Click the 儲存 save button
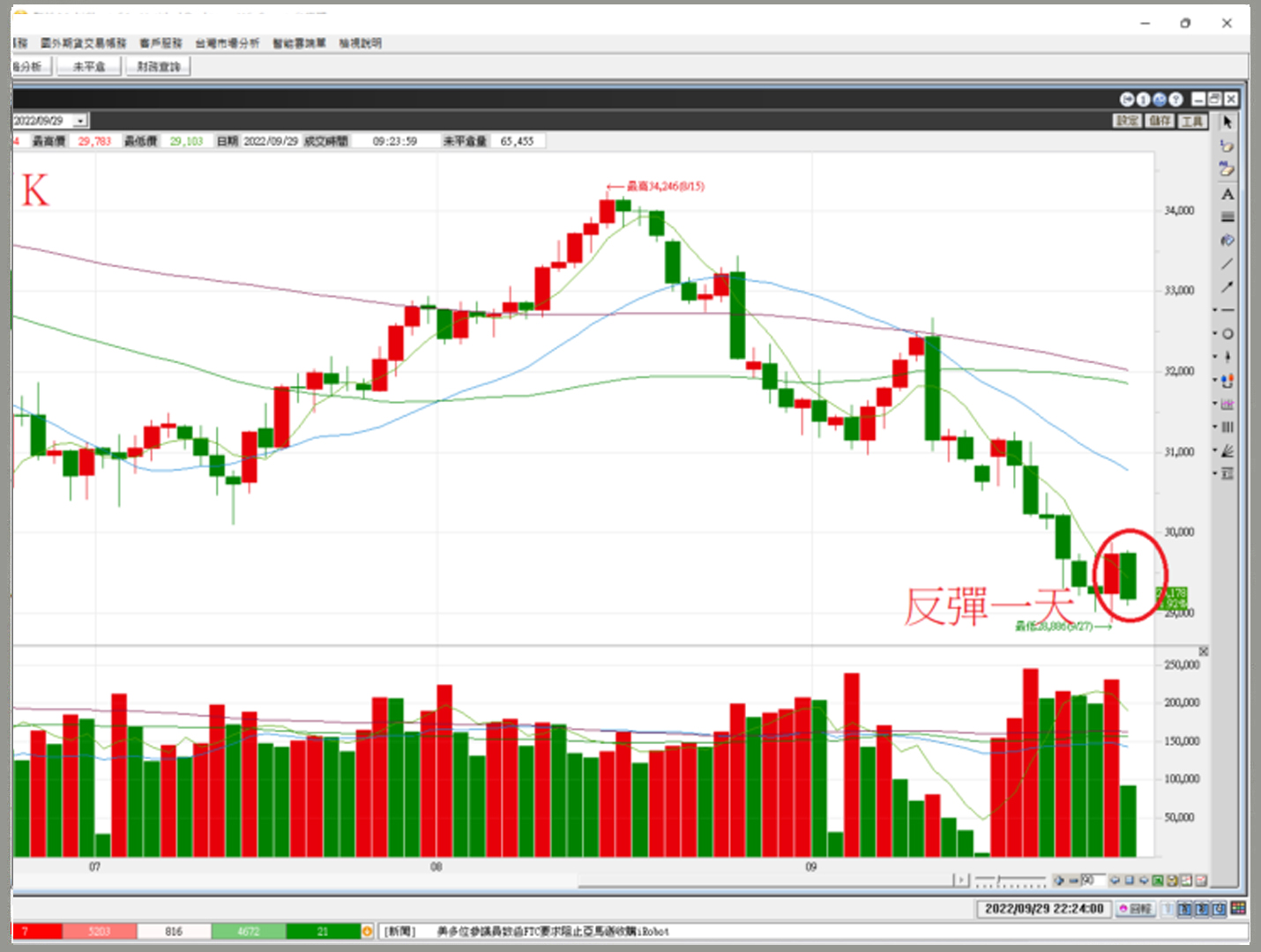Image resolution: width=1261 pixels, height=952 pixels. coord(1160,121)
